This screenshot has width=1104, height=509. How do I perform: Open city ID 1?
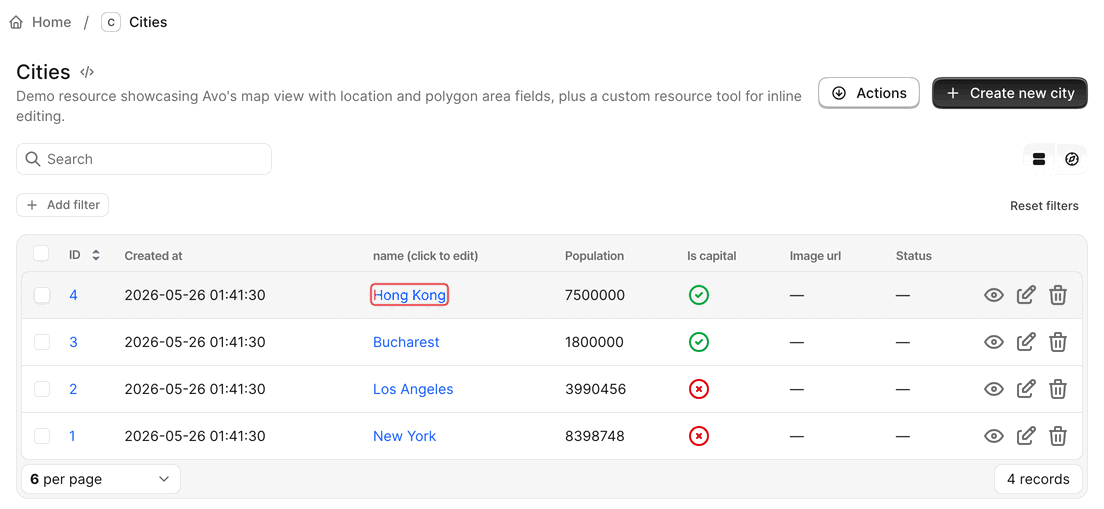(x=73, y=436)
